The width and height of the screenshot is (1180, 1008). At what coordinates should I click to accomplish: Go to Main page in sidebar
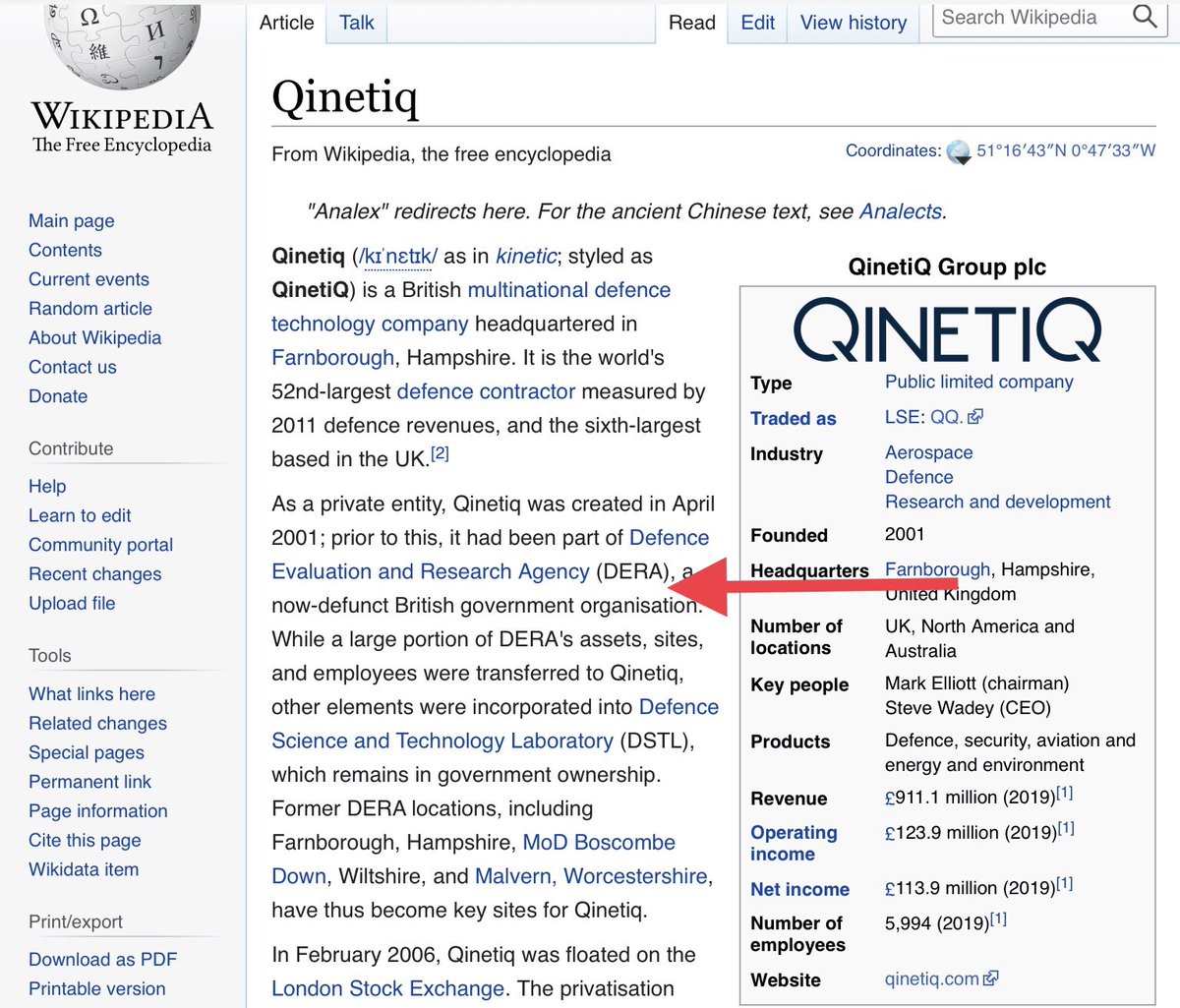(x=72, y=220)
